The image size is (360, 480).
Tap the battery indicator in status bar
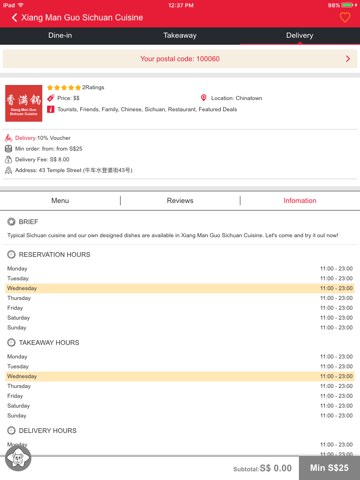pyautogui.click(x=347, y=5)
